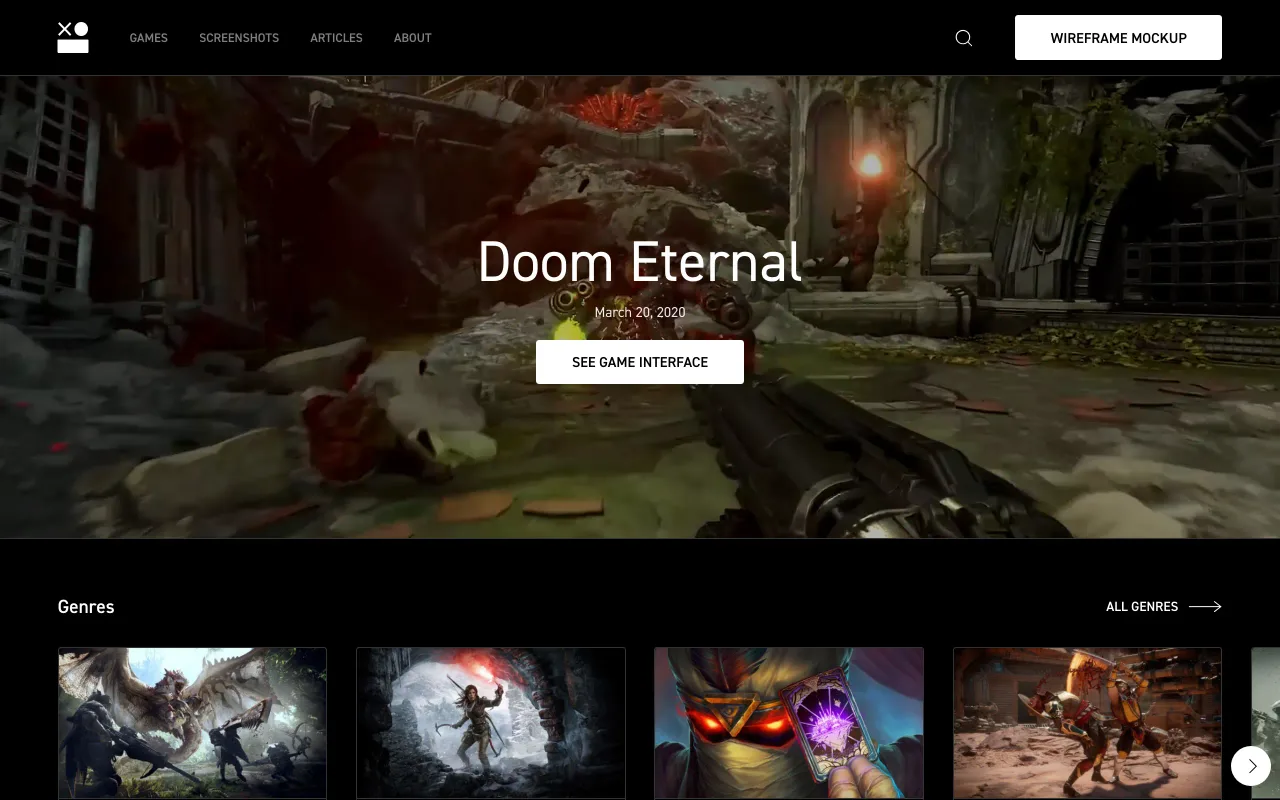This screenshot has width=1280, height=800.
Task: Click the site logo icon
Action: tap(73, 37)
